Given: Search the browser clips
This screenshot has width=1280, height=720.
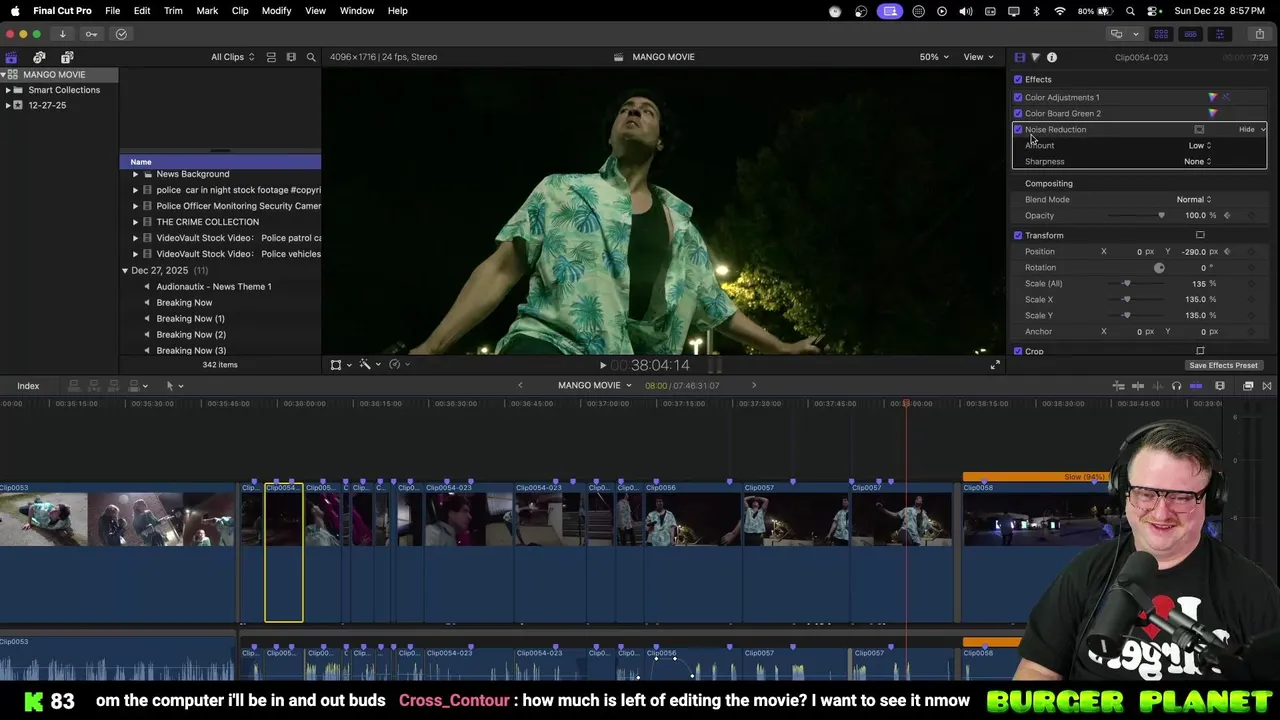Looking at the screenshot, I should tap(311, 57).
